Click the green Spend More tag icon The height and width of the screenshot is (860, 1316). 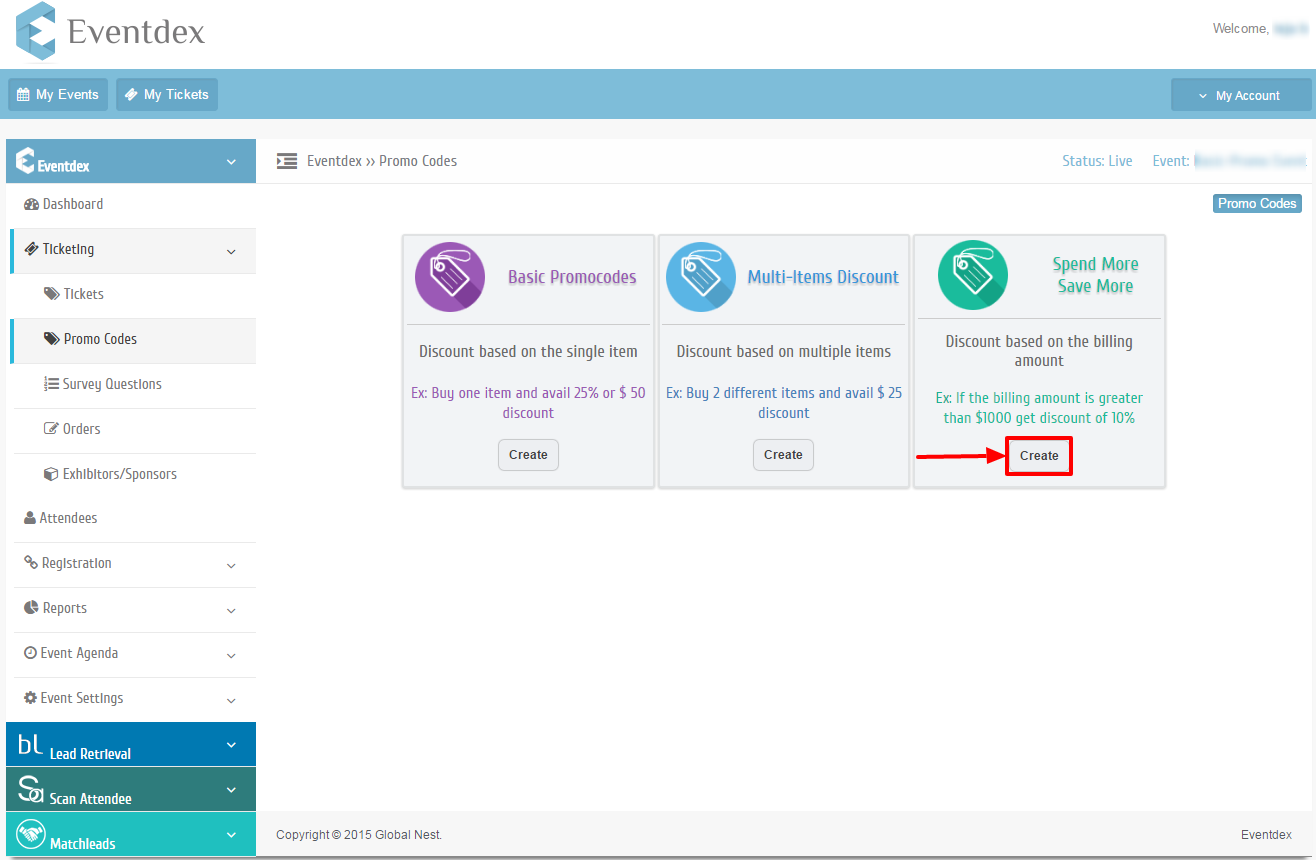tap(973, 275)
